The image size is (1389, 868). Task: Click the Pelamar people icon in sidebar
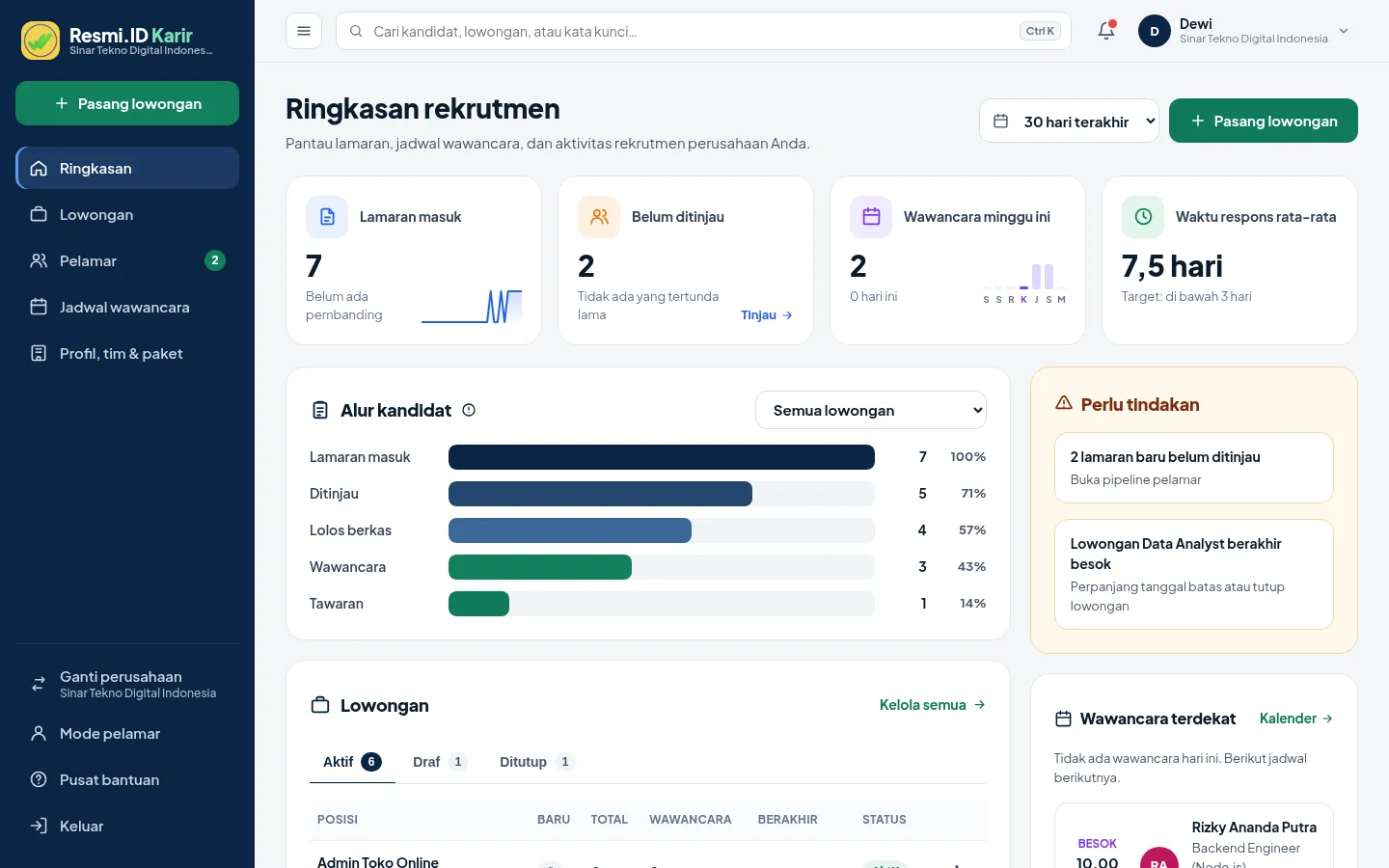pos(39,260)
